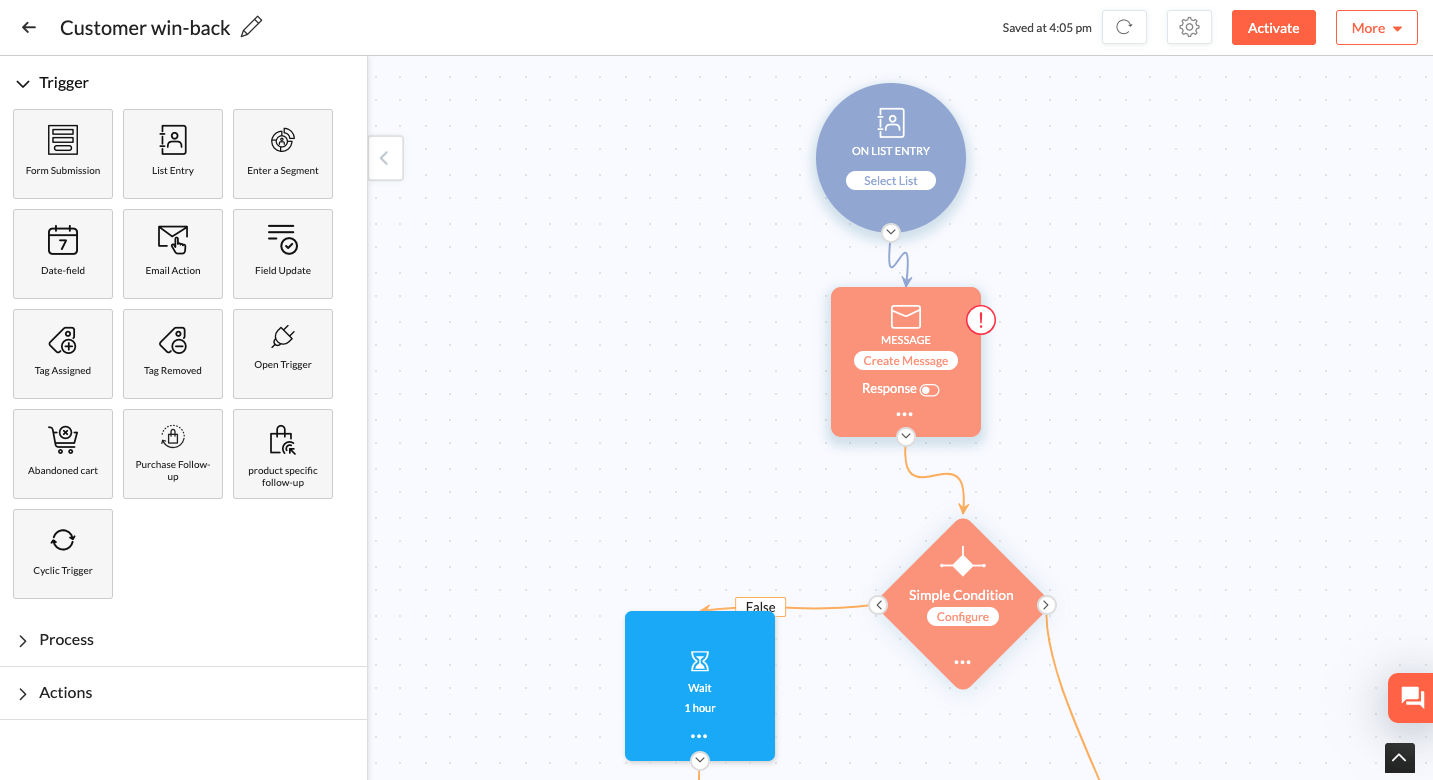The image size is (1433, 780).
Task: Select the List Entry trigger
Action: (x=173, y=154)
